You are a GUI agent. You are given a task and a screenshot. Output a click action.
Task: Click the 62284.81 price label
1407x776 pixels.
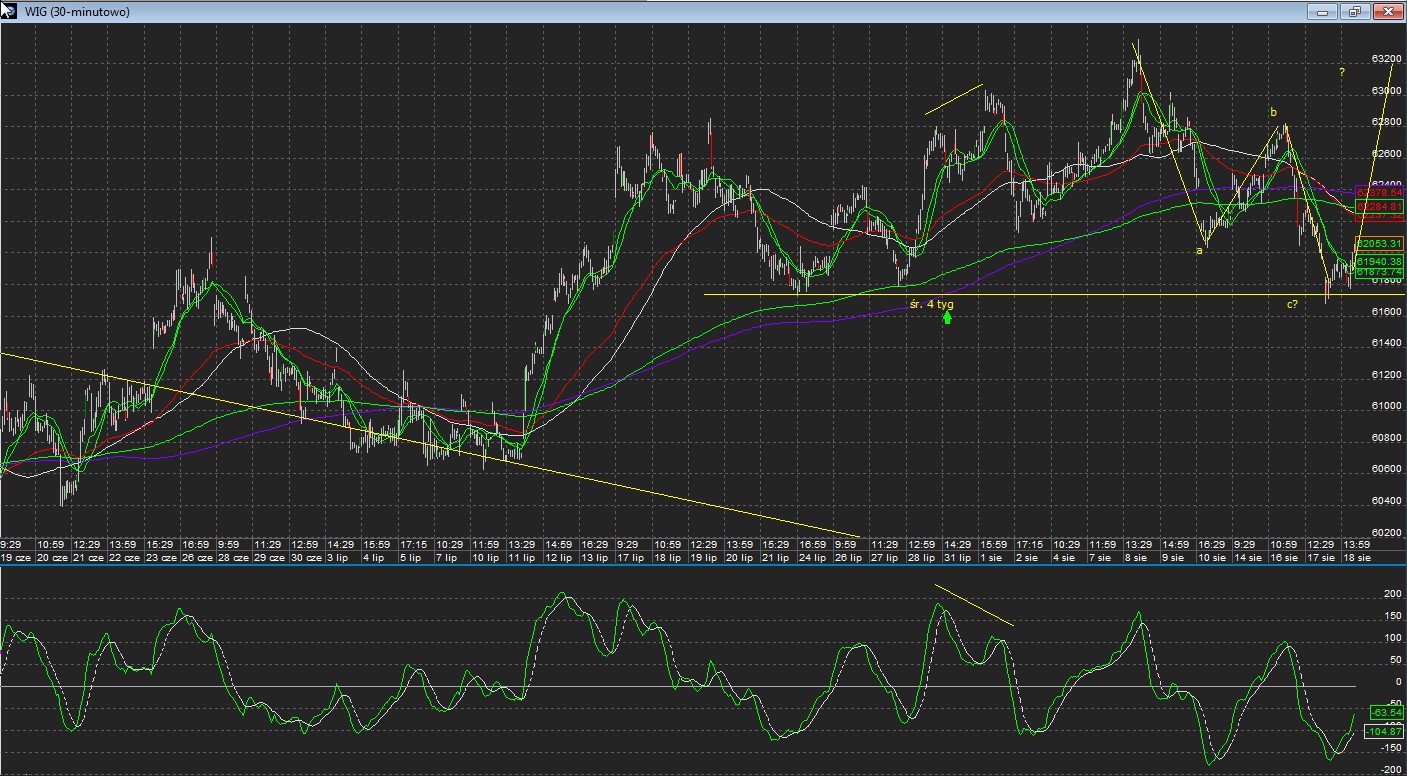1380,207
